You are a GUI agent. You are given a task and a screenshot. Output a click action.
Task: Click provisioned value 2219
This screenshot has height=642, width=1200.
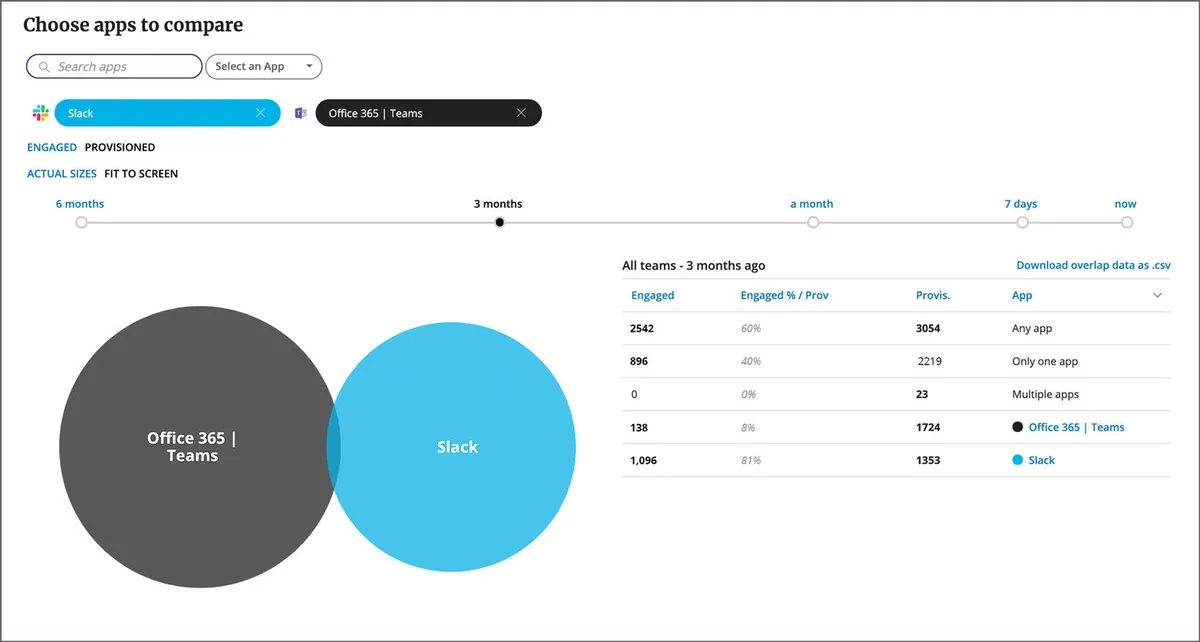click(x=930, y=361)
